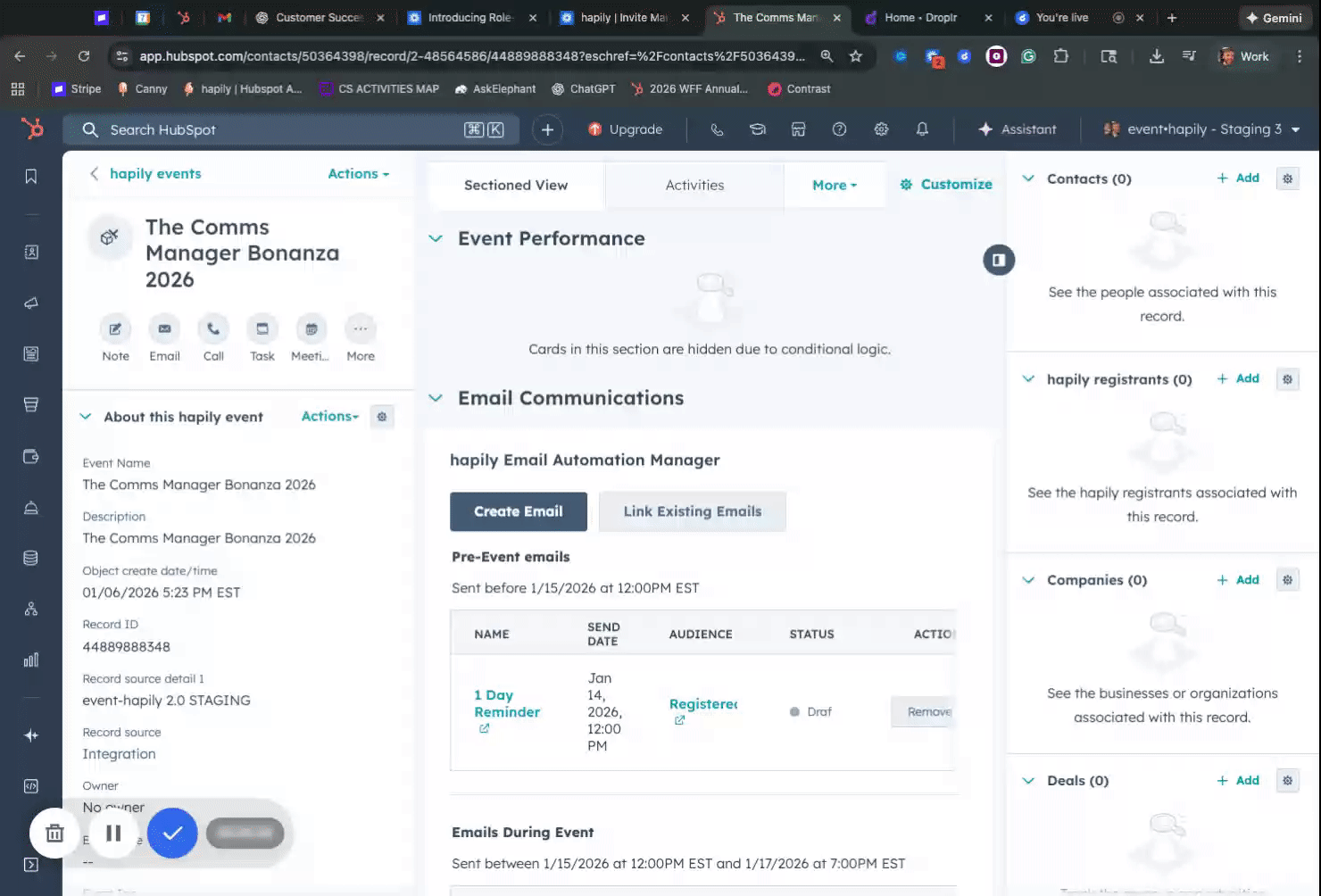Open the More dropdown tab menu
Image resolution: width=1321 pixels, height=896 pixels.
pos(834,185)
